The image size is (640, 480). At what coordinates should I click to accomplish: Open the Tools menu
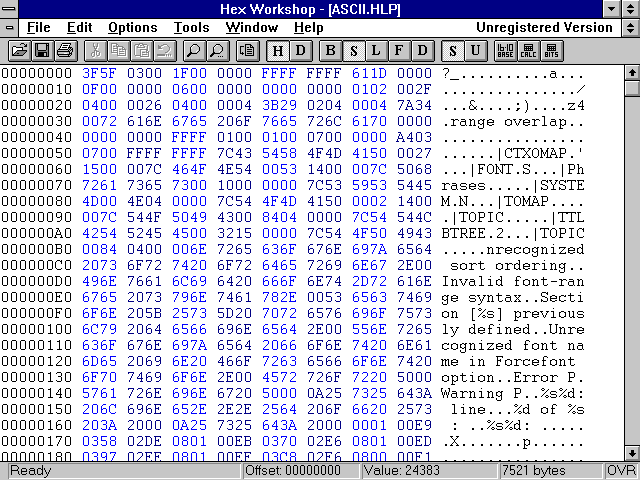[x=191, y=27]
